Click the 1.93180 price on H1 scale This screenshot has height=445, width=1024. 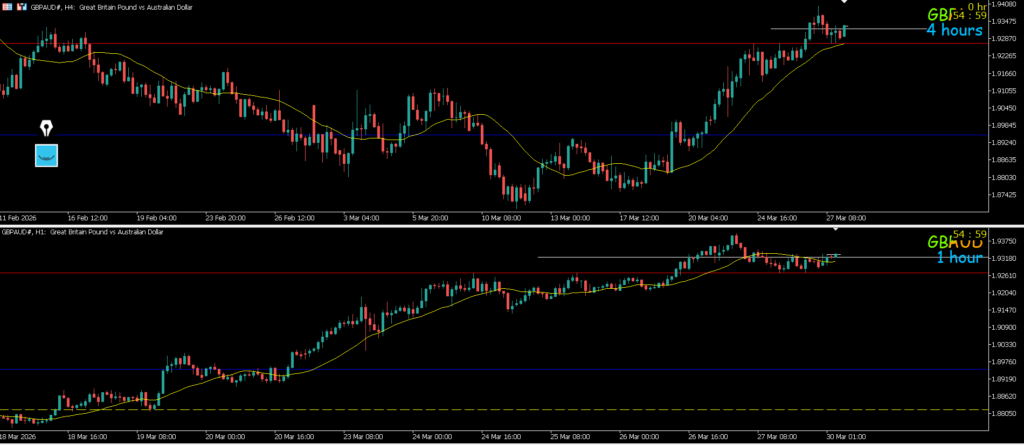(x=1001, y=258)
